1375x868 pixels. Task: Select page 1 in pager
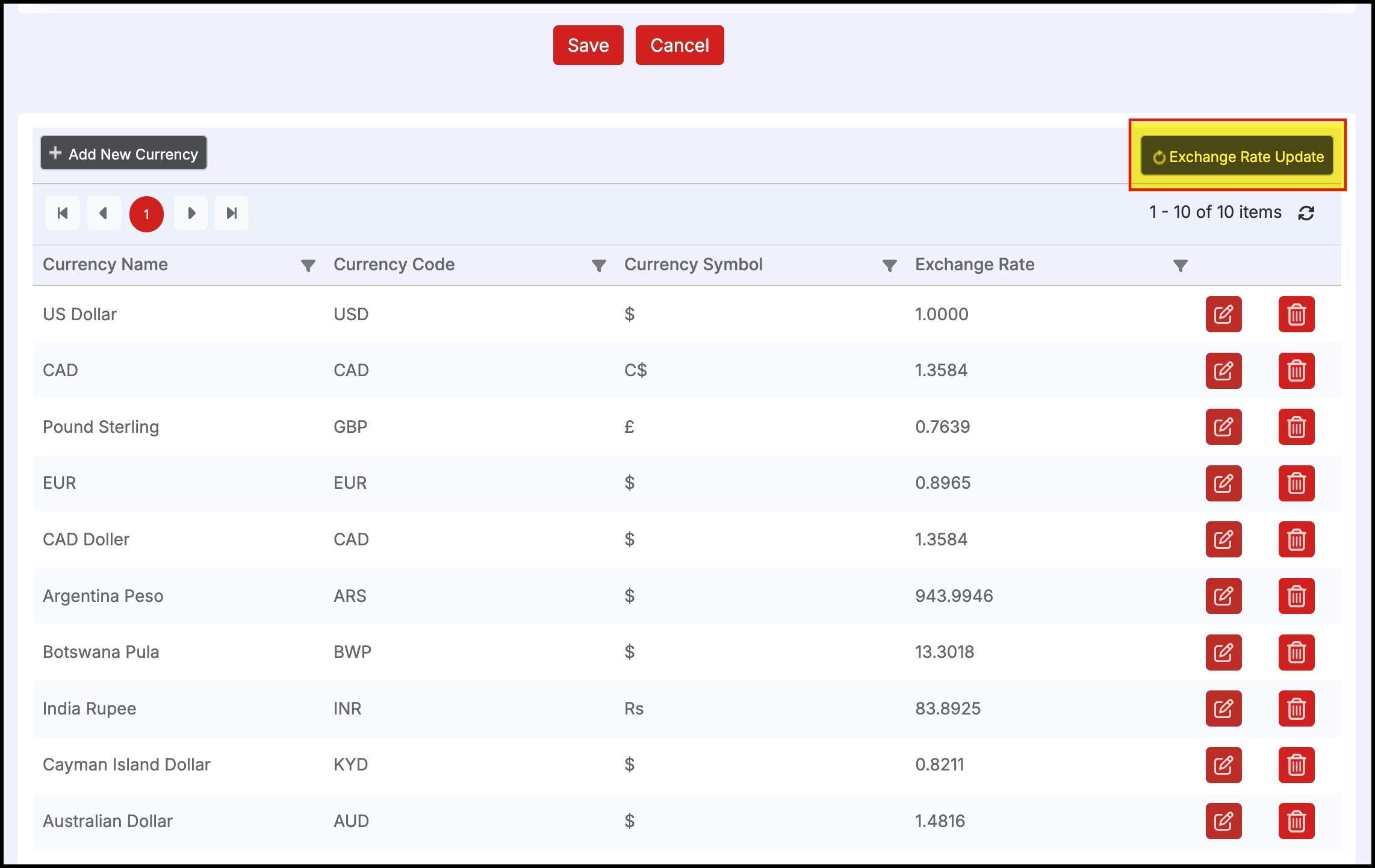click(x=146, y=214)
